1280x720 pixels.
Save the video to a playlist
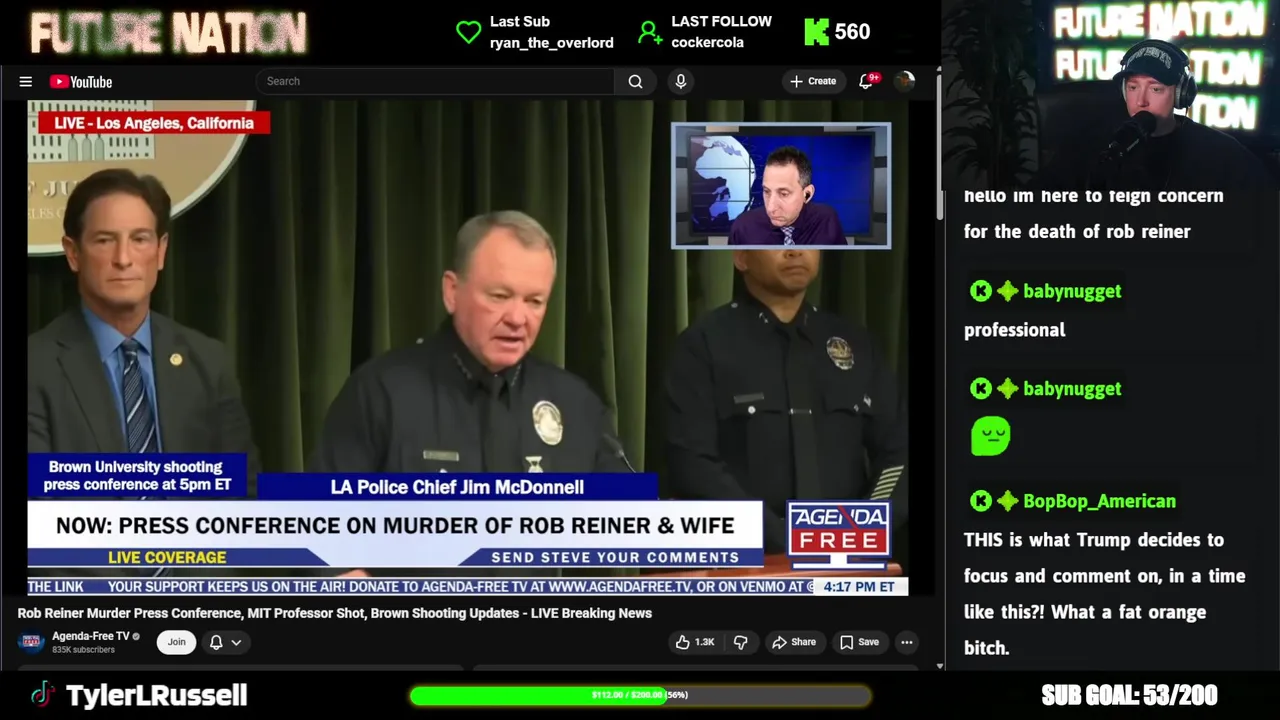coord(859,642)
